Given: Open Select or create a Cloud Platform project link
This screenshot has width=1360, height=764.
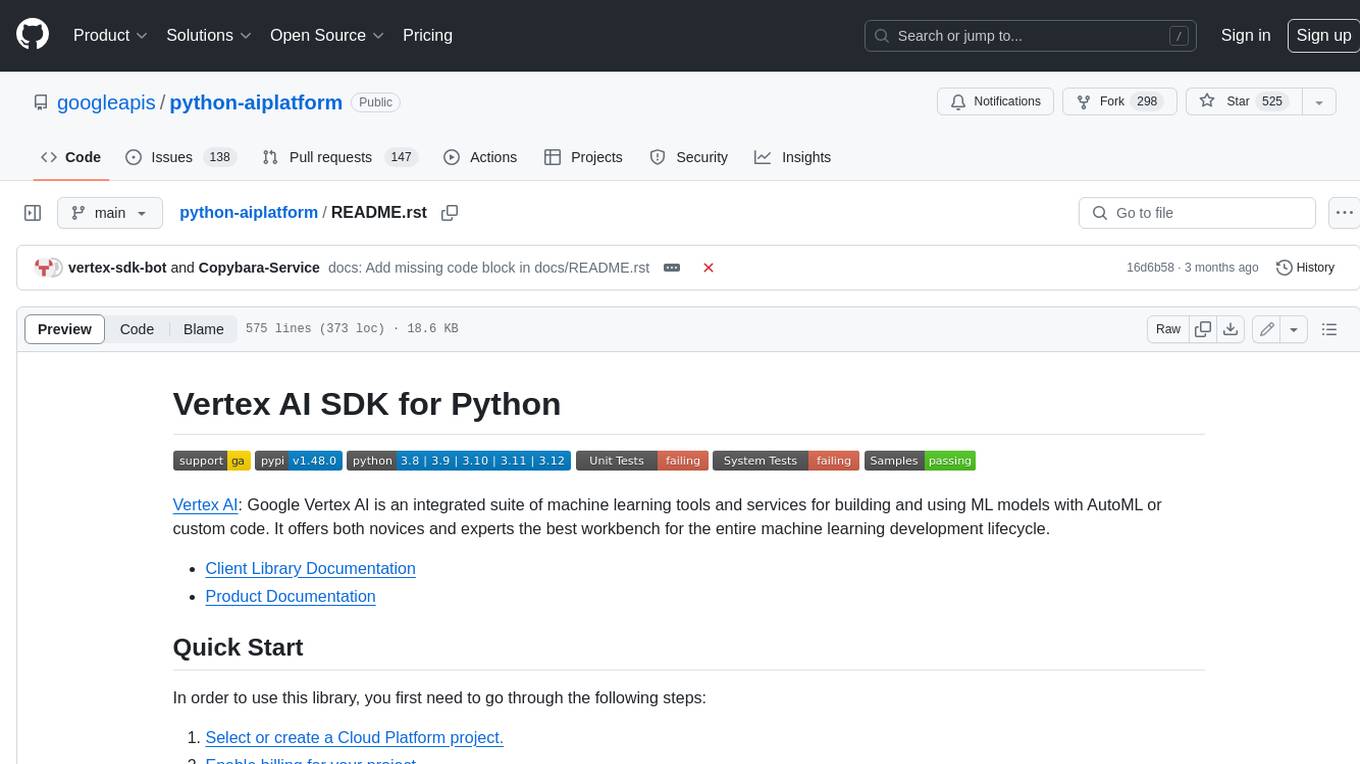Looking at the screenshot, I should point(354,738).
